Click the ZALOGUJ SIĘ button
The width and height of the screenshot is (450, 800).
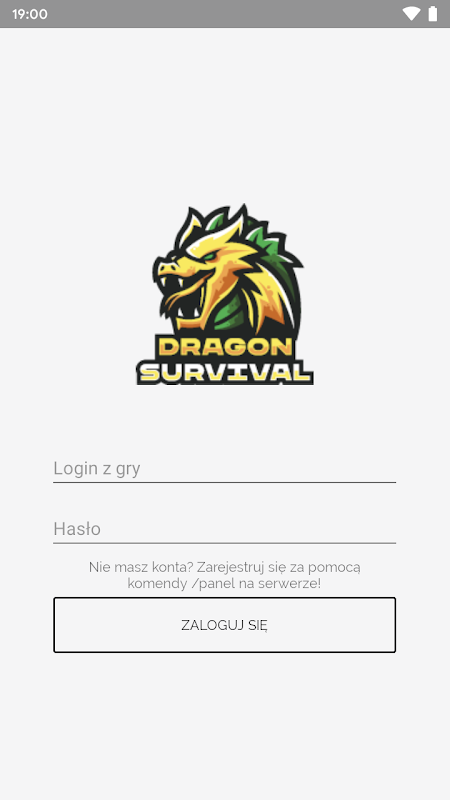point(224,624)
